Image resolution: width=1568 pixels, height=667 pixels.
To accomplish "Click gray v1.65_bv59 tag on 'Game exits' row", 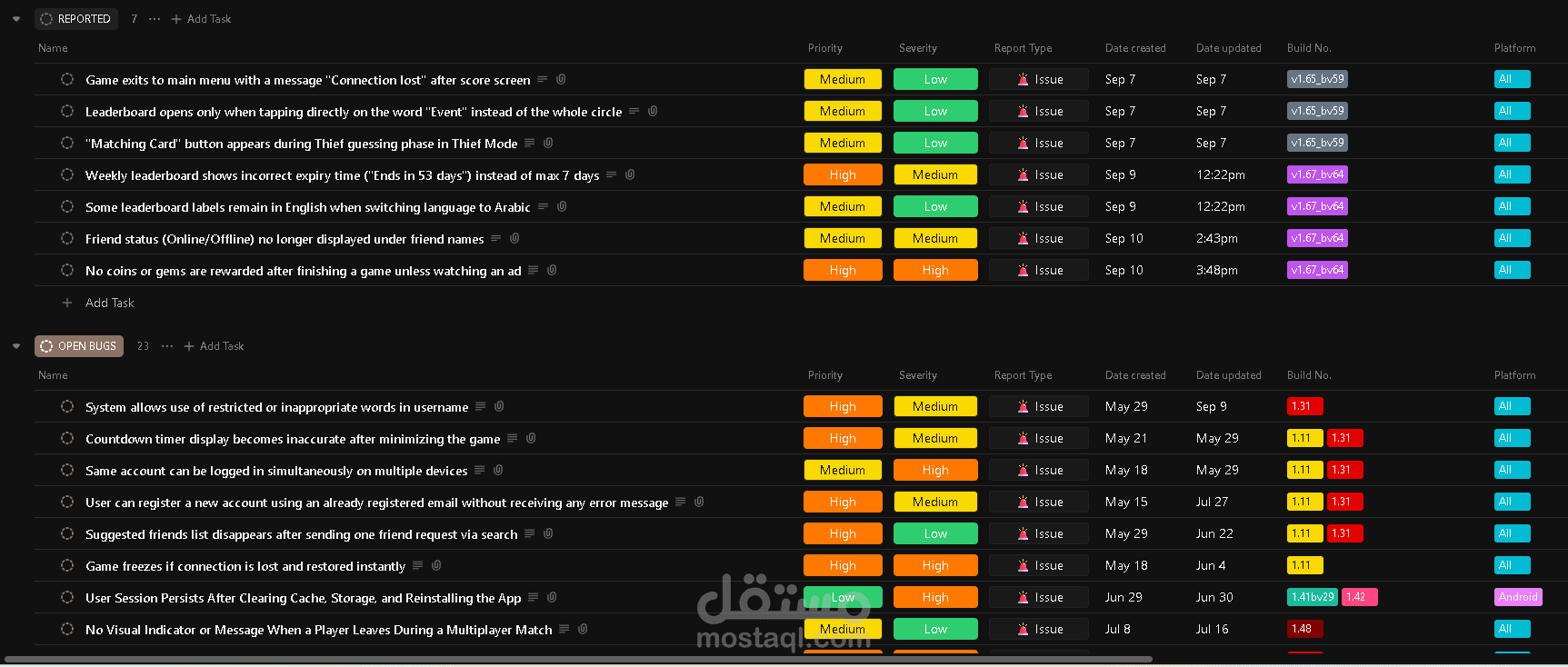I will coord(1317,79).
